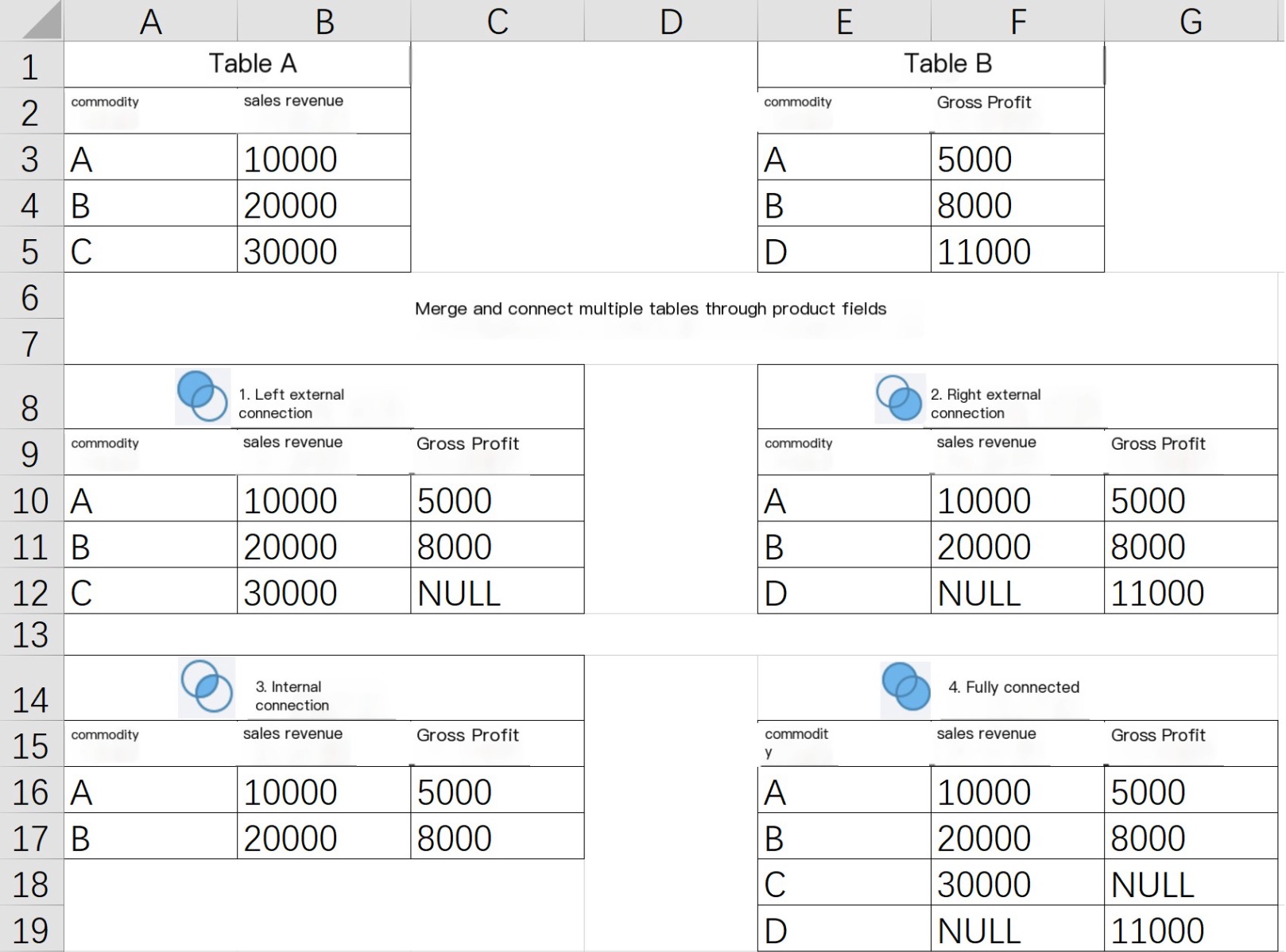Click the left outer join Venn icon
This screenshot has width=1286, height=952.
(x=202, y=396)
